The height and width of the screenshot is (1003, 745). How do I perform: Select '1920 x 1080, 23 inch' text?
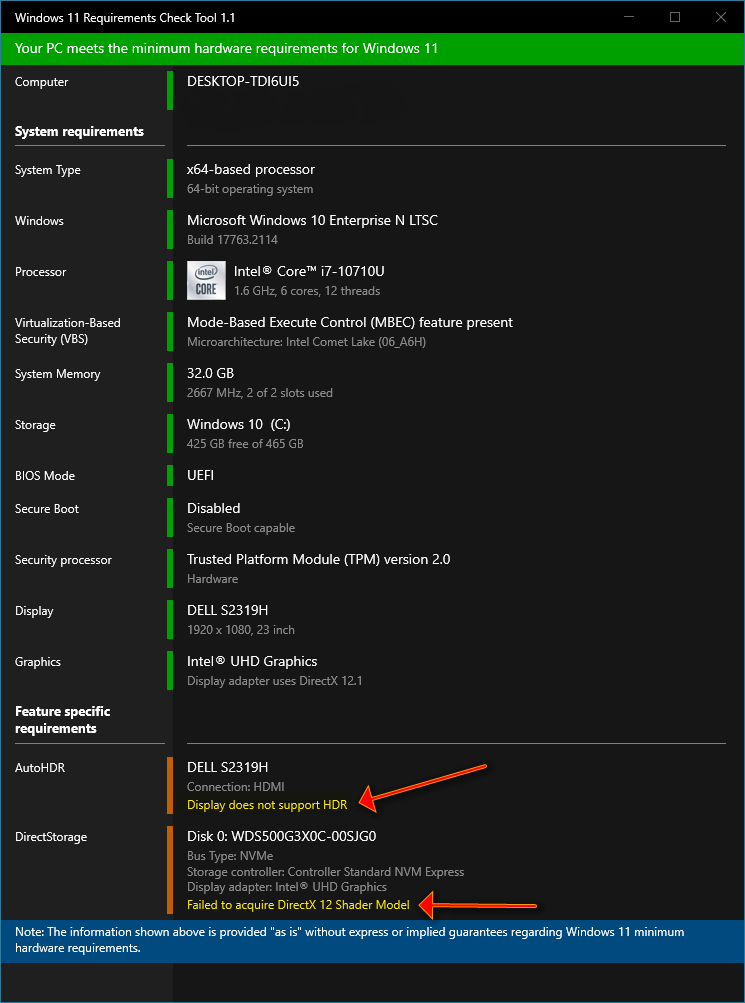point(240,630)
